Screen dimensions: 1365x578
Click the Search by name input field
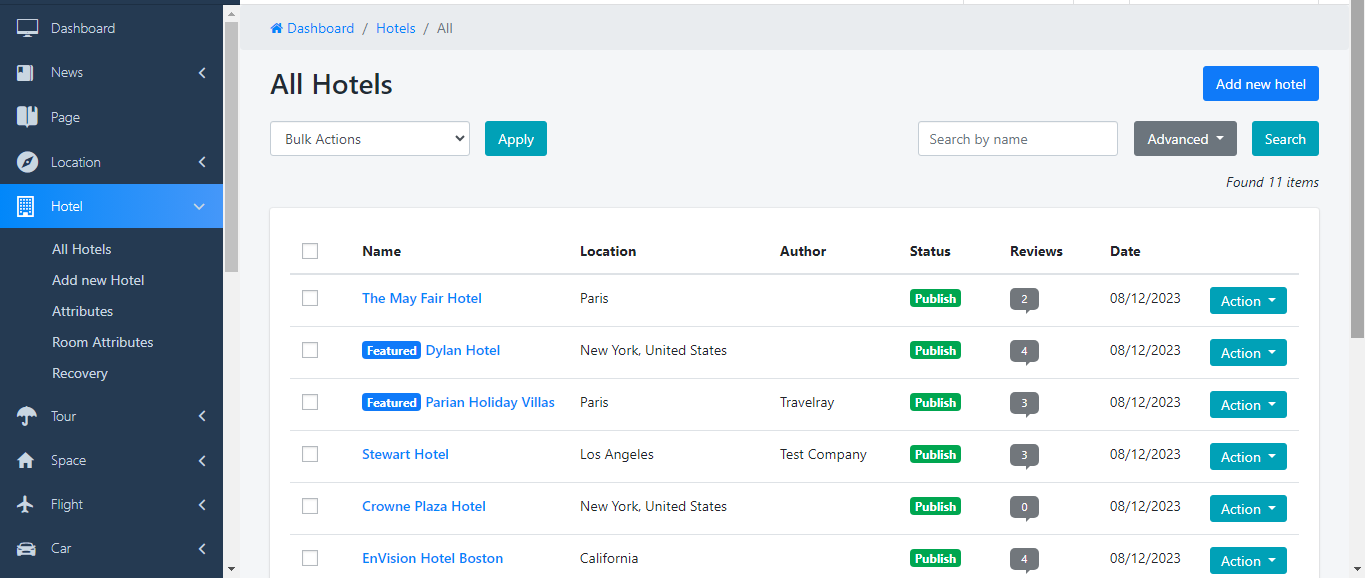point(1017,138)
